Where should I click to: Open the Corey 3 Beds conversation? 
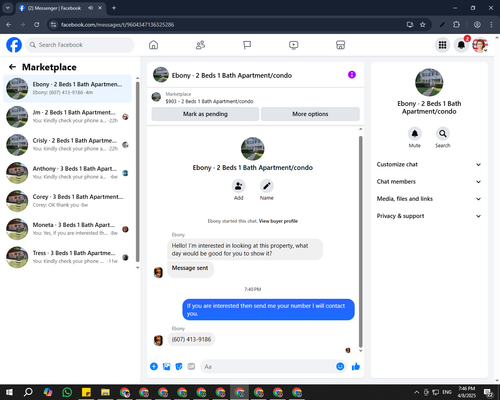[x=67, y=201]
